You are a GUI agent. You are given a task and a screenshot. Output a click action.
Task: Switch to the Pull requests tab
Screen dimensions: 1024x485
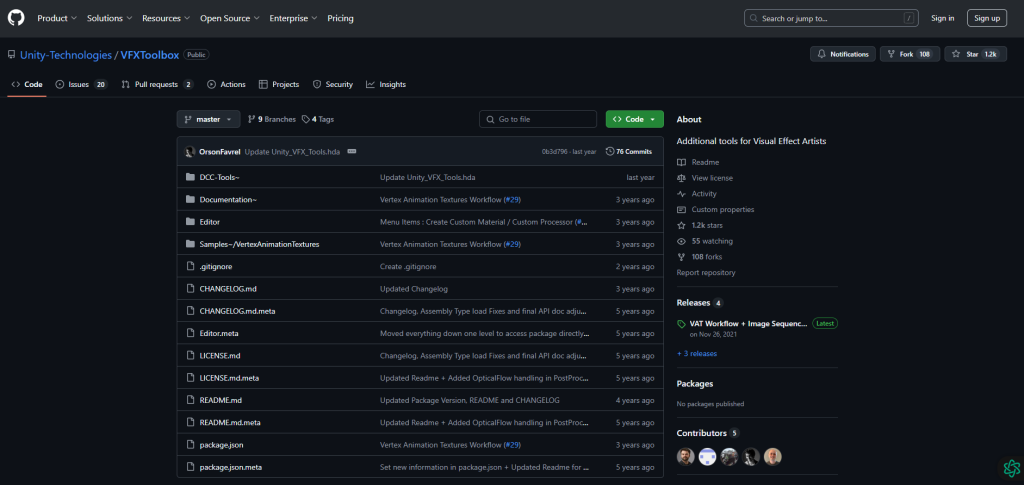tap(157, 84)
